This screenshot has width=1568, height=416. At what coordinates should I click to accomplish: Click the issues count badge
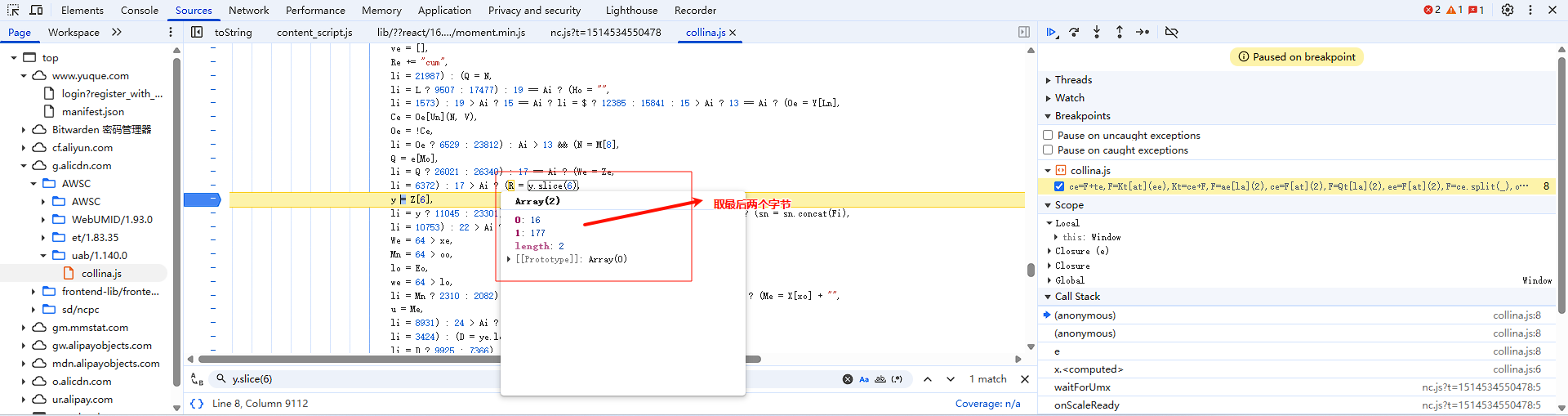tap(1477, 10)
